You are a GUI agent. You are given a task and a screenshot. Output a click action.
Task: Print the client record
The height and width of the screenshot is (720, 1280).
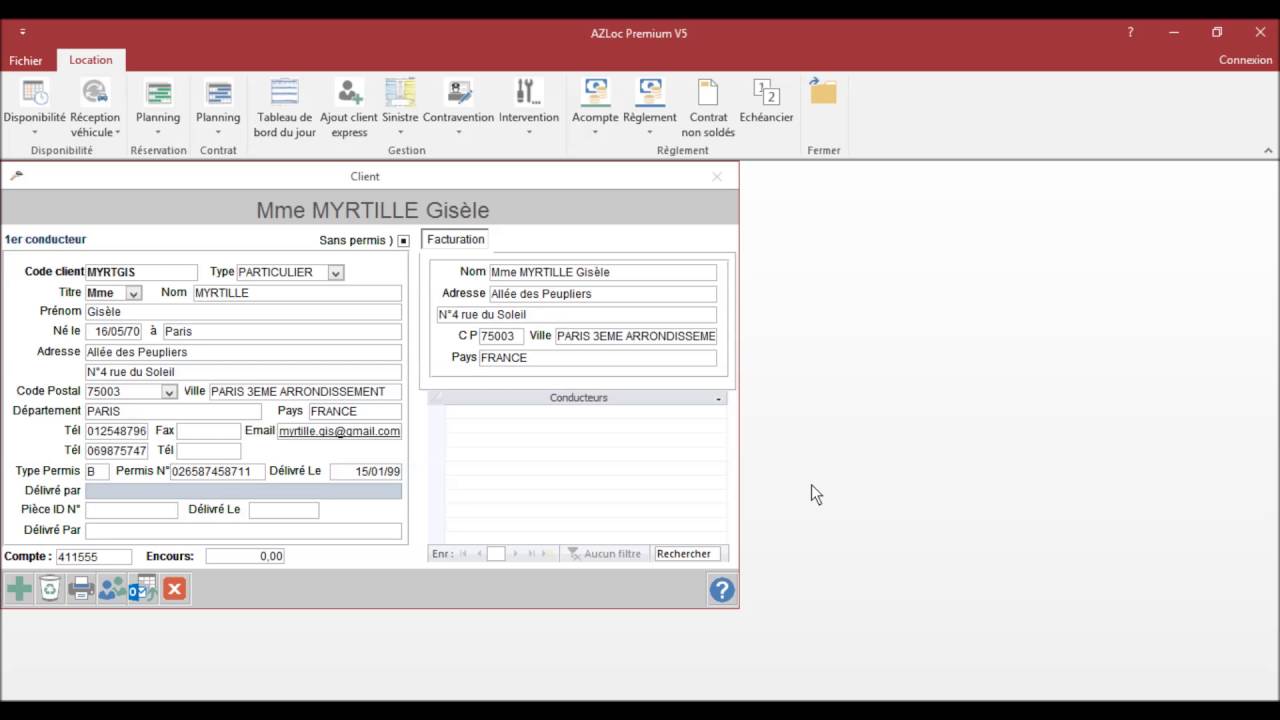(81, 589)
